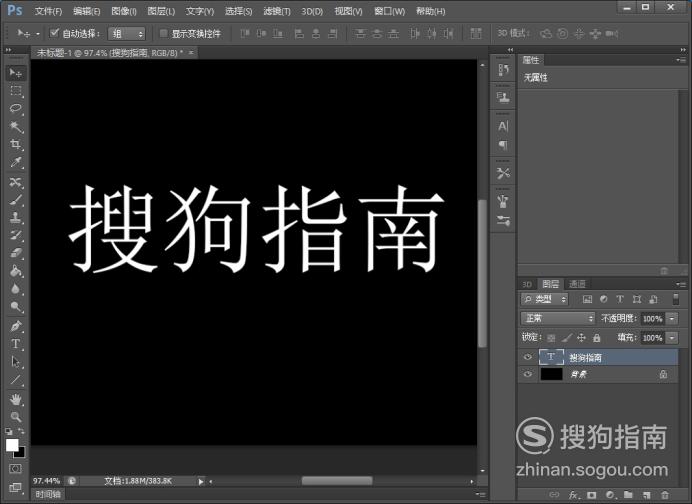Select the Horizontal Type tool
Screen dimensions: 692x504
pyautogui.click(x=16, y=344)
